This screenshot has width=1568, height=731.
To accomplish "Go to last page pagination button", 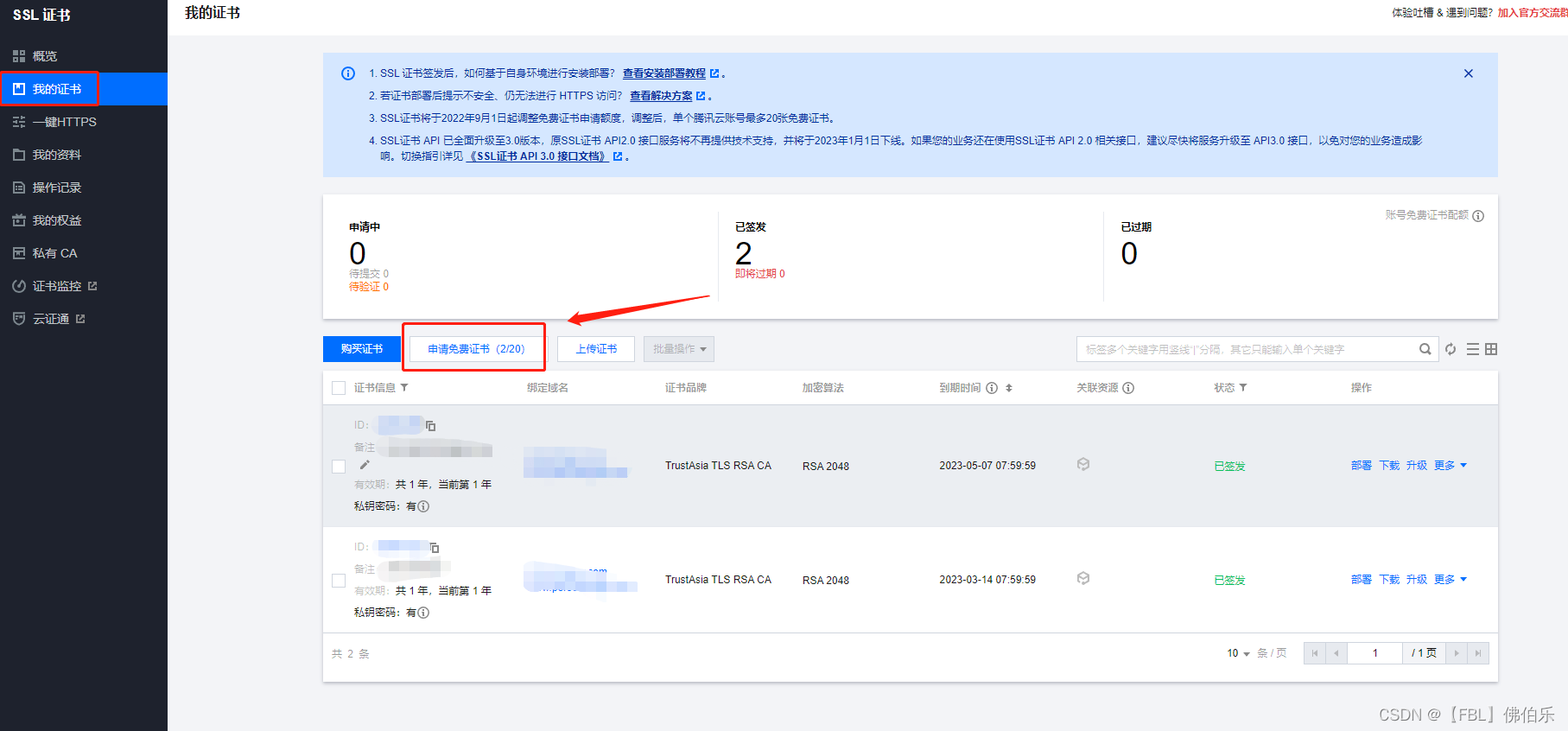I will [x=1478, y=653].
